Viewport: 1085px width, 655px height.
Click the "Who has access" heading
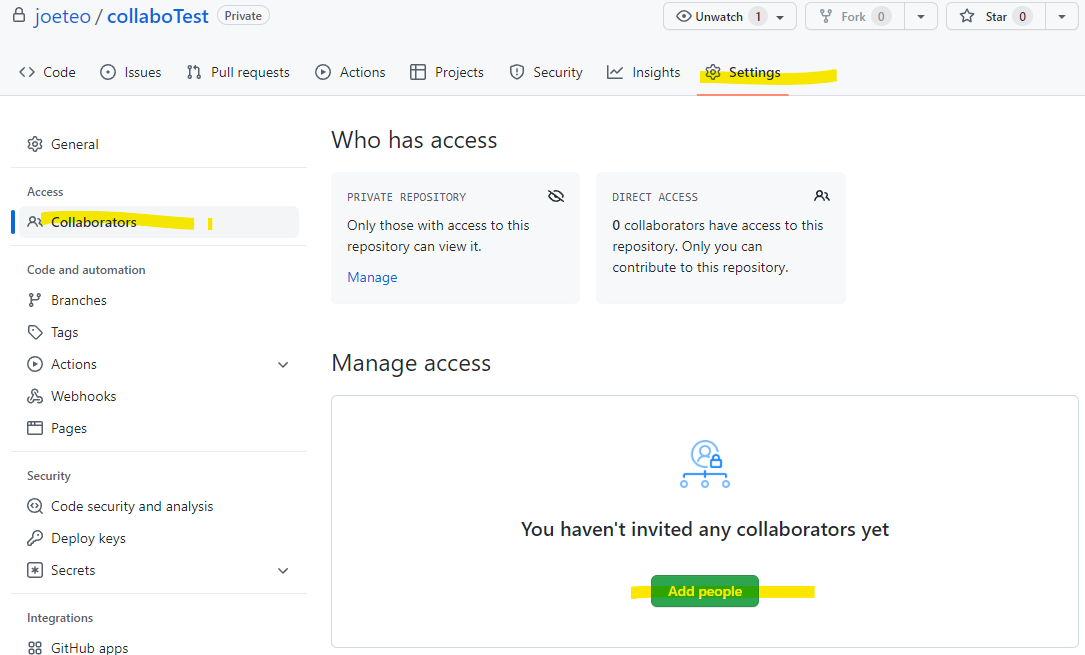pos(414,140)
